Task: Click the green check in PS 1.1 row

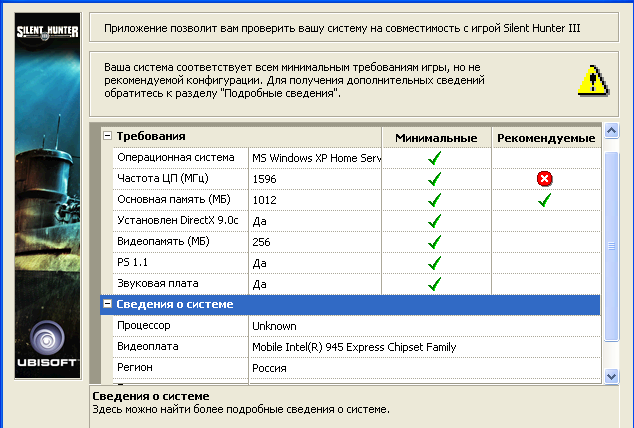Action: point(435,263)
